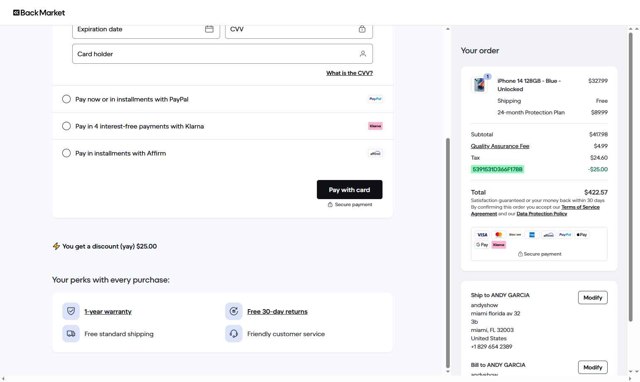Click the Your order heading
640x382 pixels.
(480, 51)
